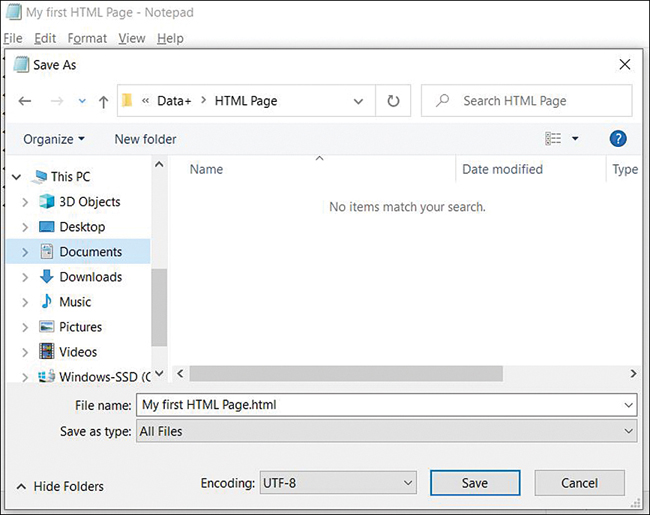Click the Cancel button
This screenshot has width=650, height=515.
(x=580, y=483)
